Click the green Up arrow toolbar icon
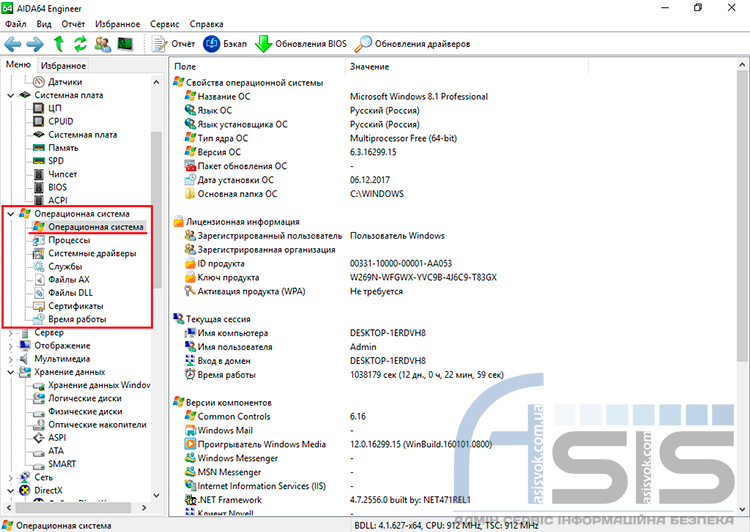The width and height of the screenshot is (750, 532). tap(58, 44)
